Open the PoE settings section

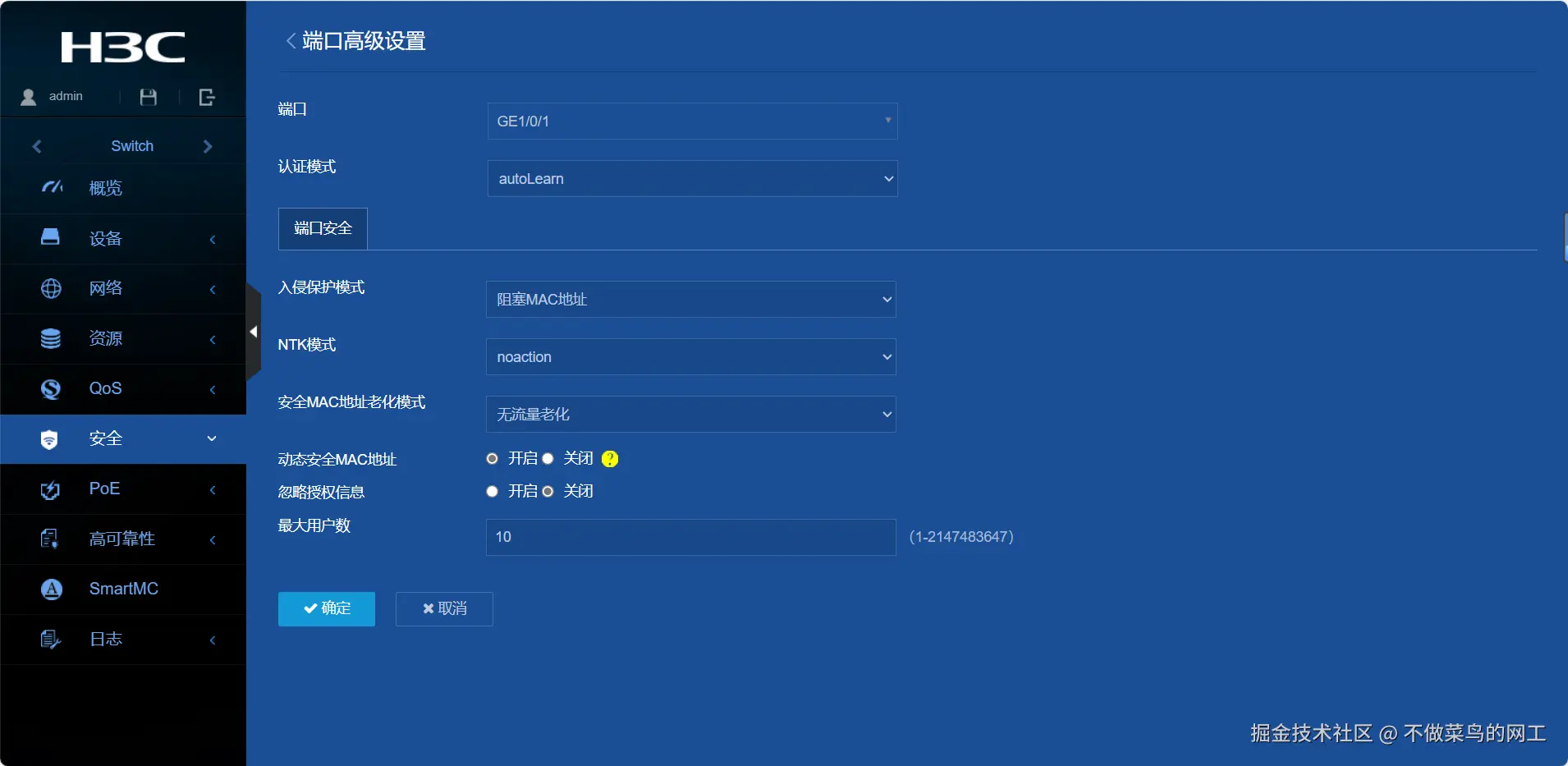tap(105, 488)
